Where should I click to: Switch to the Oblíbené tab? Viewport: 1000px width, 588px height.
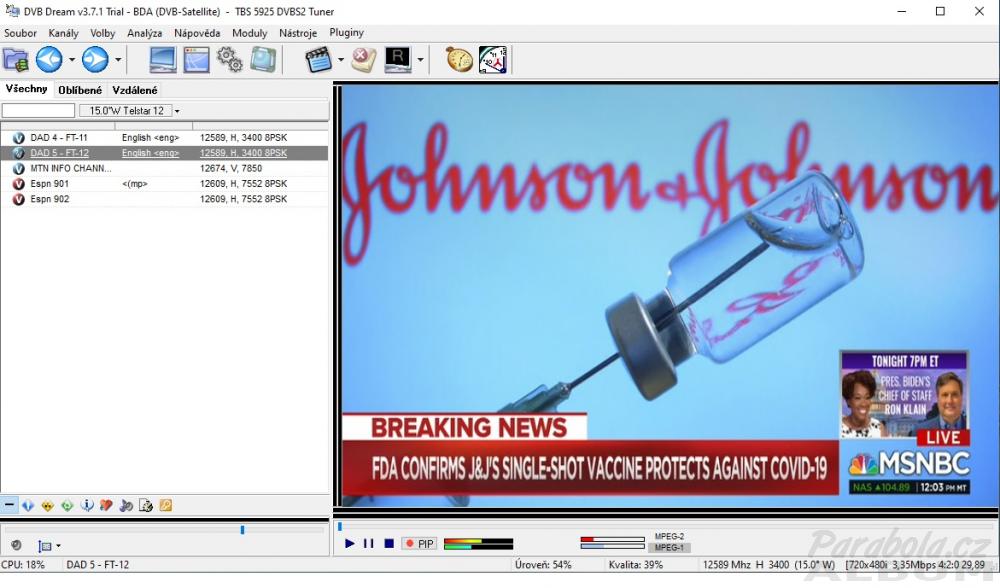(x=80, y=91)
